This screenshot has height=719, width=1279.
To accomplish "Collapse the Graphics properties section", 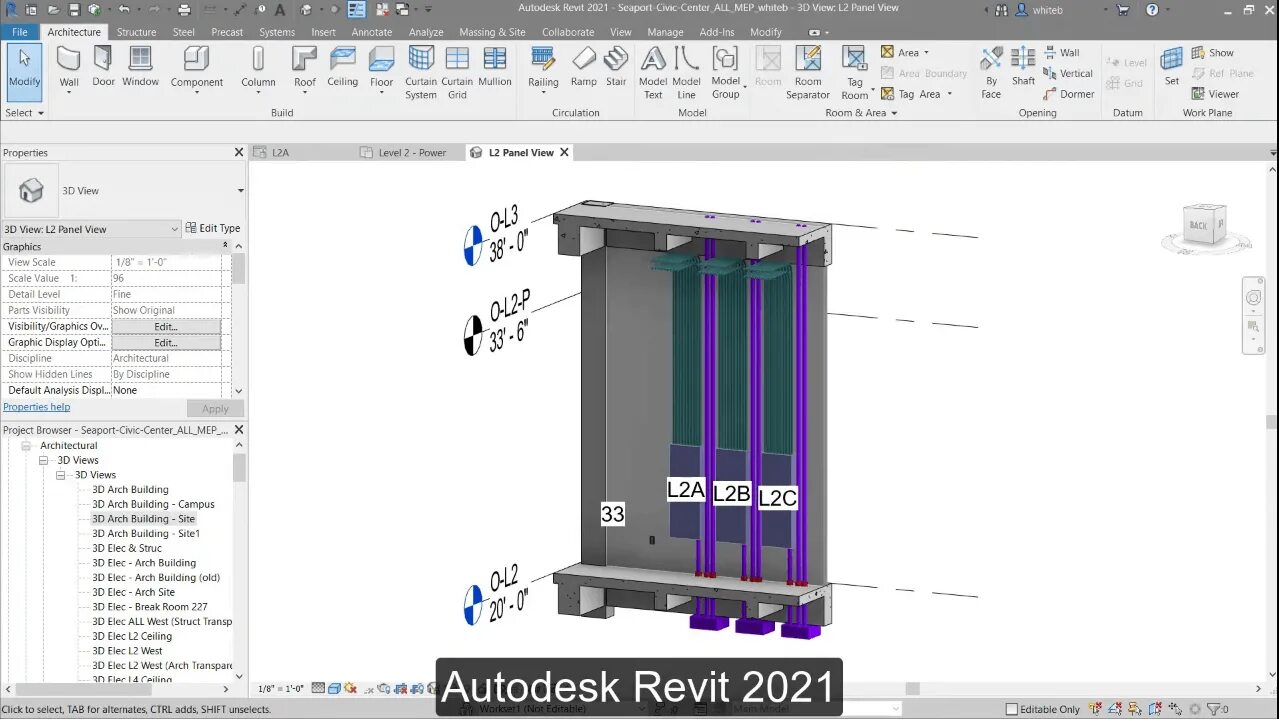I will (225, 246).
